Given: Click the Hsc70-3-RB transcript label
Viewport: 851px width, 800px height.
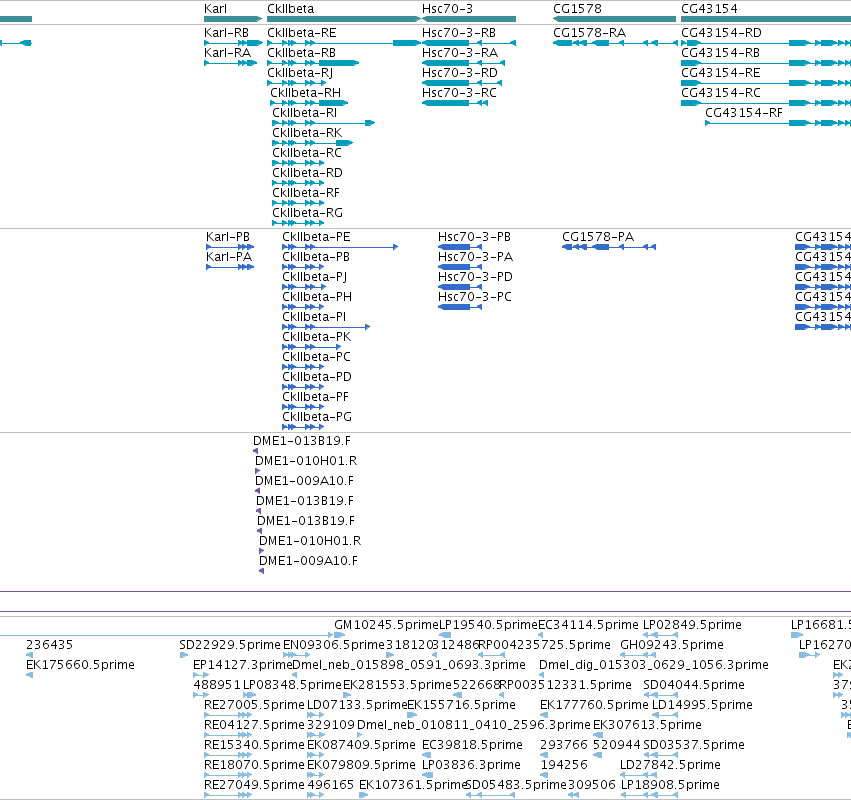Looking at the screenshot, I should point(459,33).
